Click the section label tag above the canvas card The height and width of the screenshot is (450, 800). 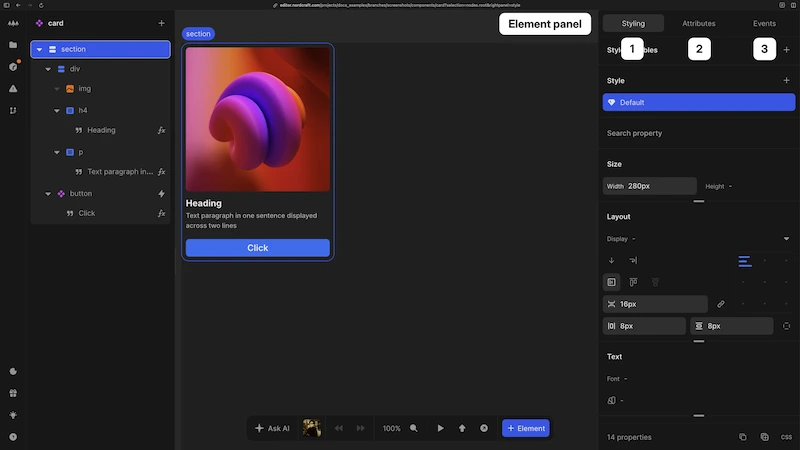point(198,34)
